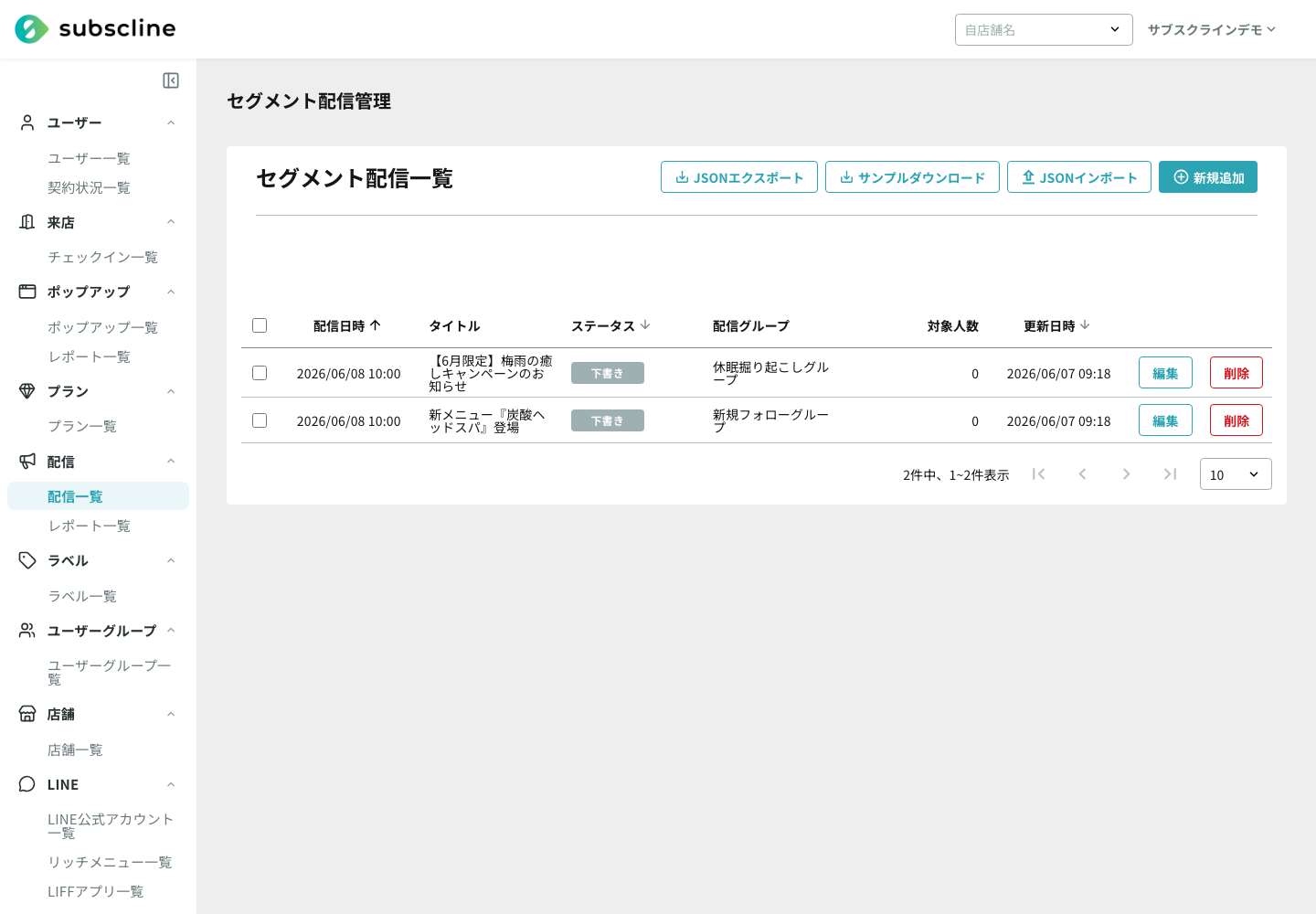Open the サブスクラインデモ account menu
The width and height of the screenshot is (1316, 914).
(x=1212, y=29)
